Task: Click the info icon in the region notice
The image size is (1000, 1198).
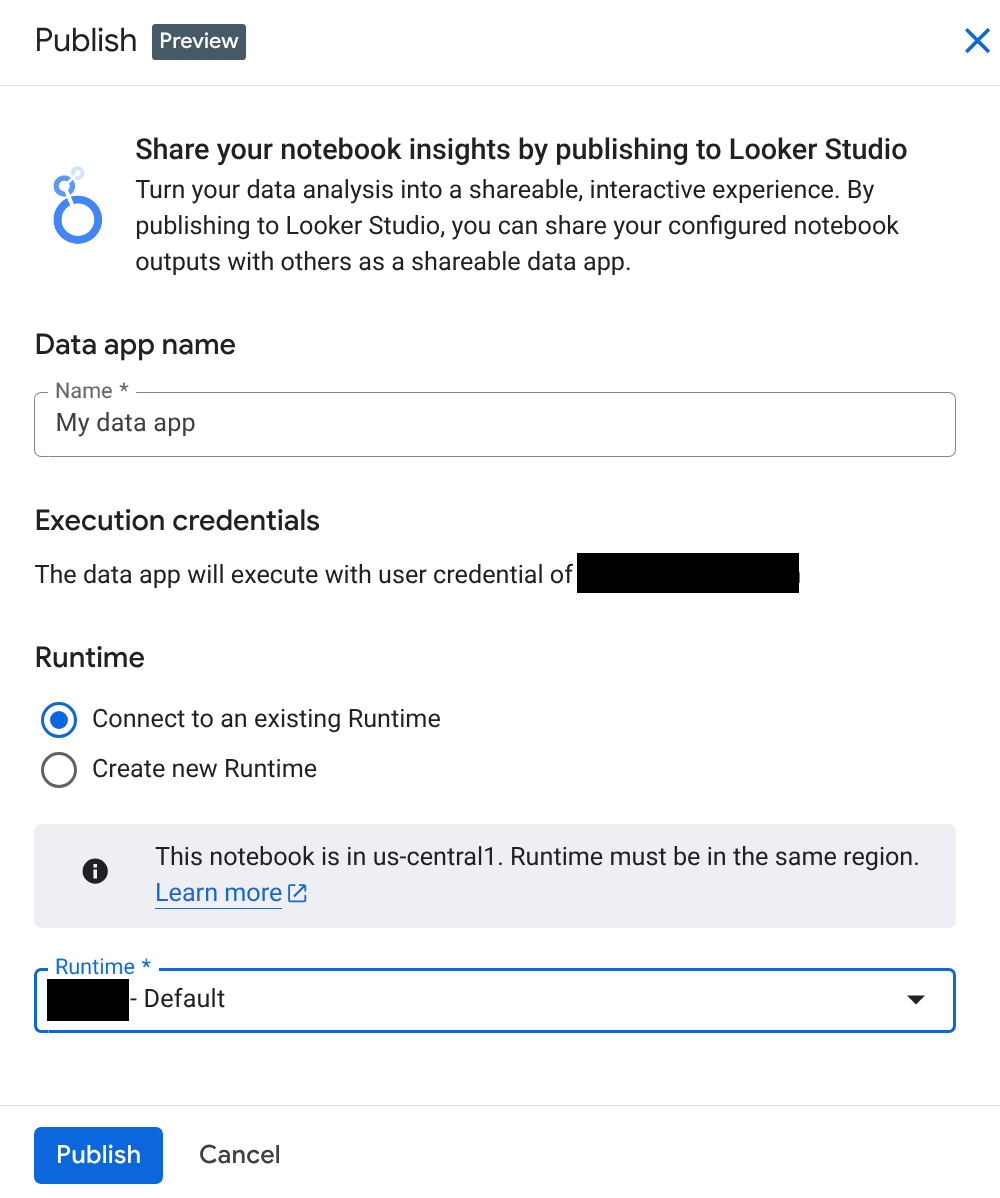Action: 95,871
